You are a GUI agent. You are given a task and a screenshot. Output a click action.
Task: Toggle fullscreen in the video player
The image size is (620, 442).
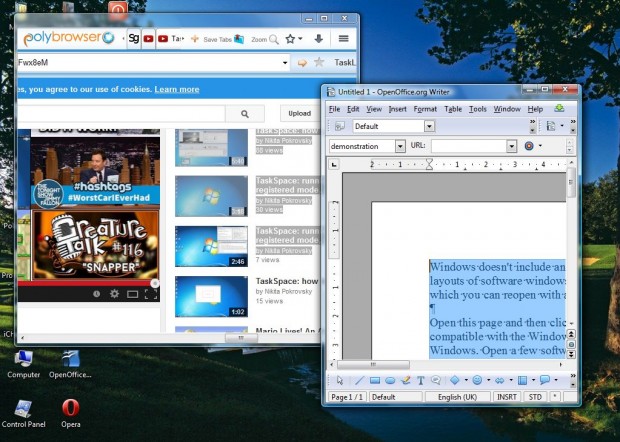click(x=151, y=294)
